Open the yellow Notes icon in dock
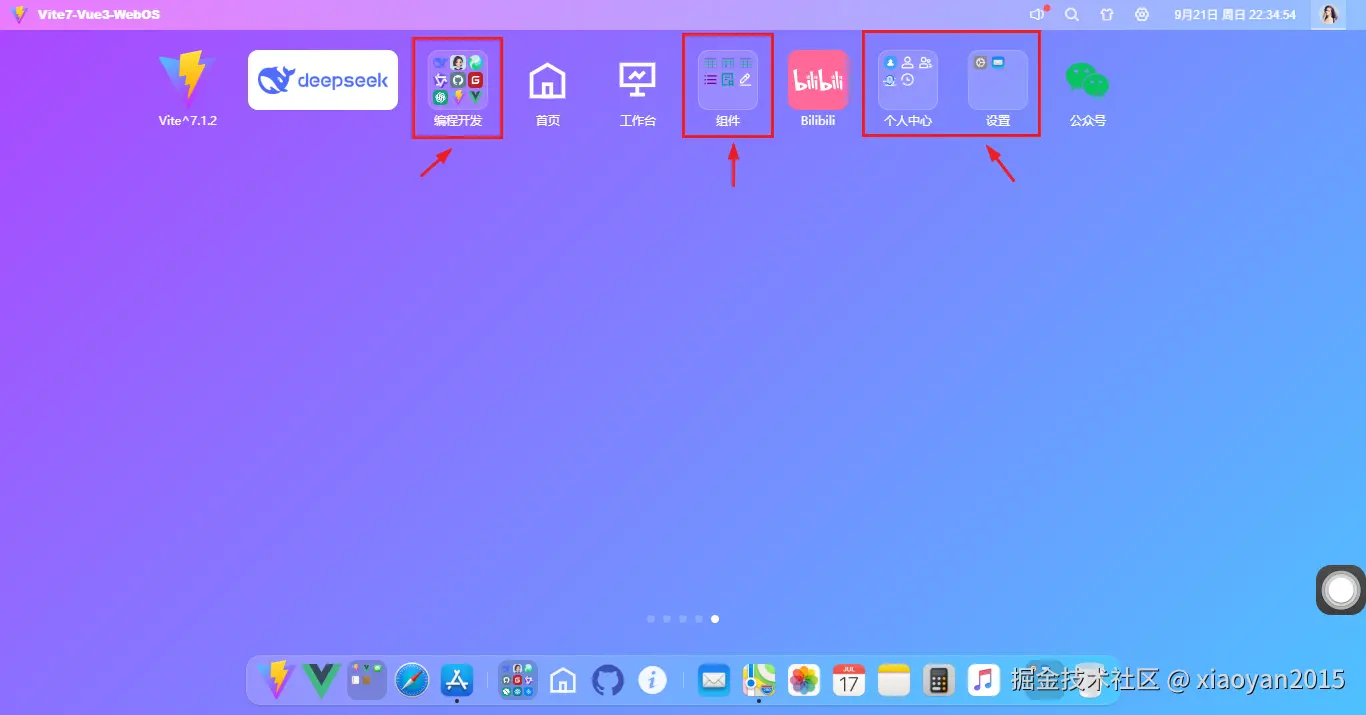1366x715 pixels. pos(894,680)
